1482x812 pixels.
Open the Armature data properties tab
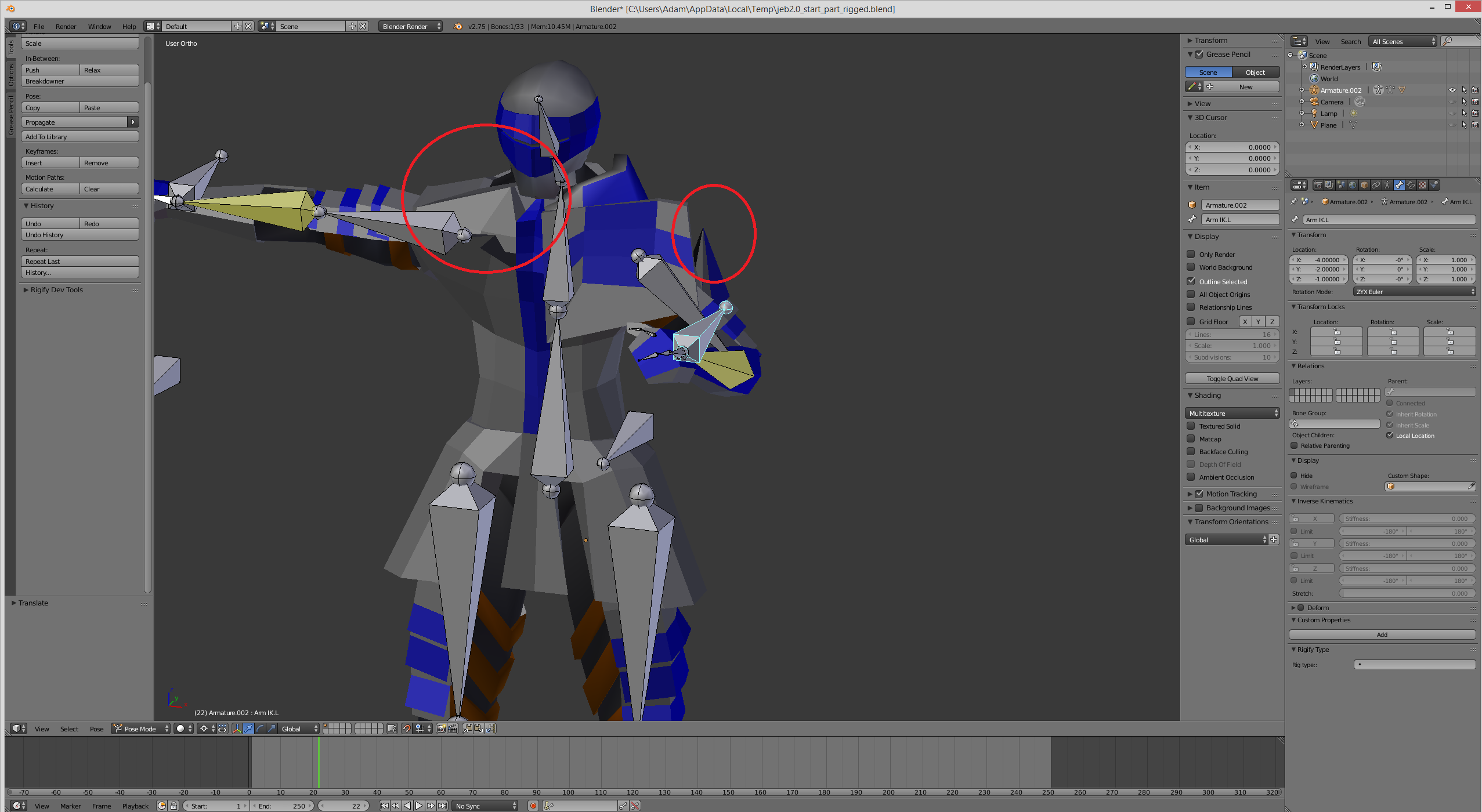tap(1387, 185)
